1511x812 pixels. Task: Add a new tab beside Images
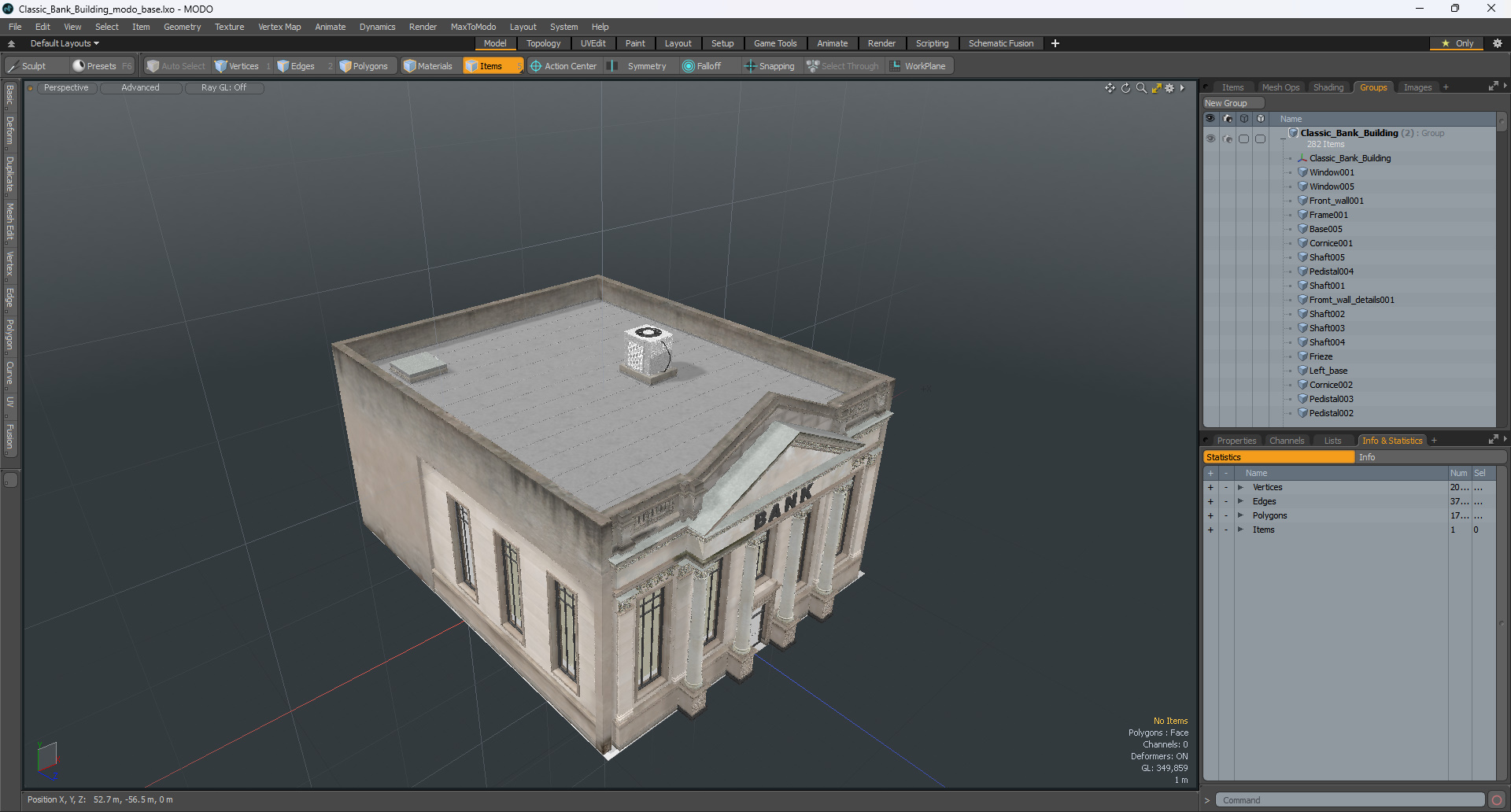[1446, 87]
